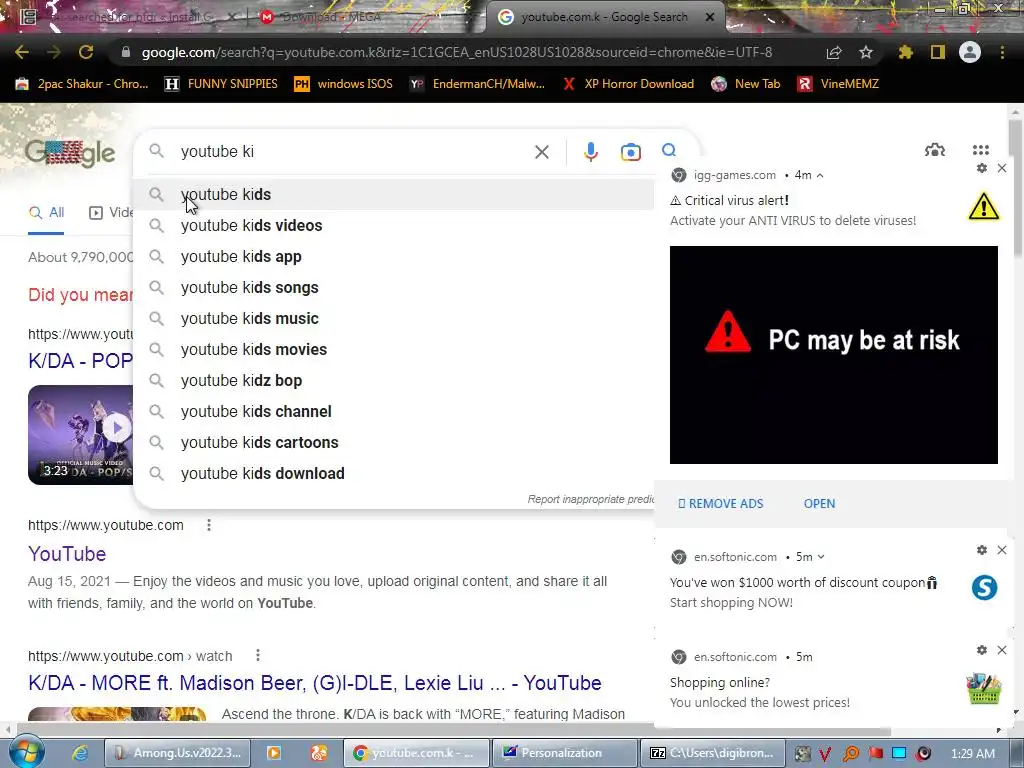
Task: Select suggestion youtube kids channel
Action: (x=394, y=411)
